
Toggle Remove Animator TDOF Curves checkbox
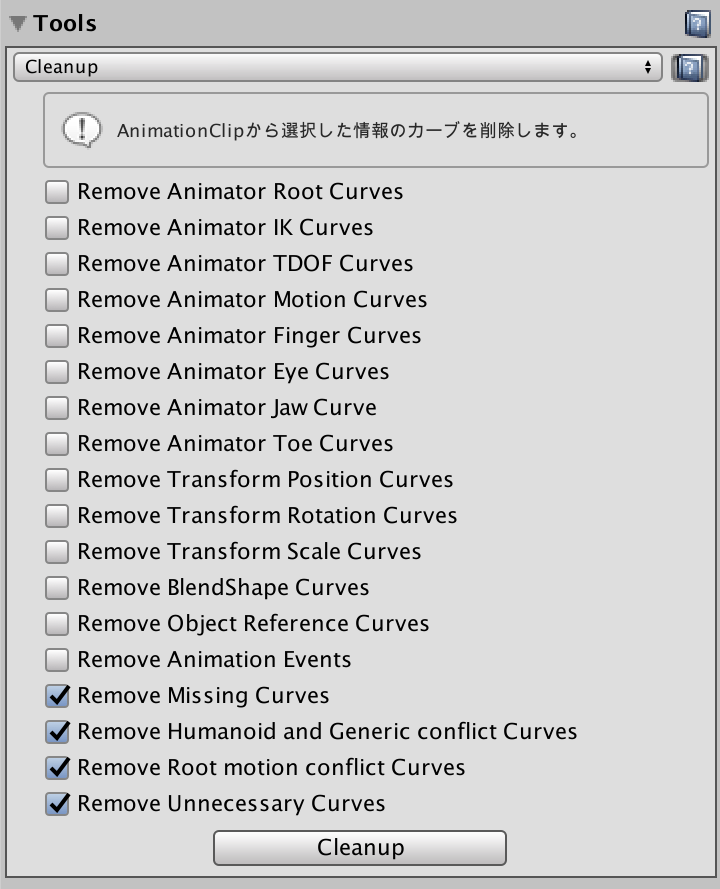[x=58, y=264]
